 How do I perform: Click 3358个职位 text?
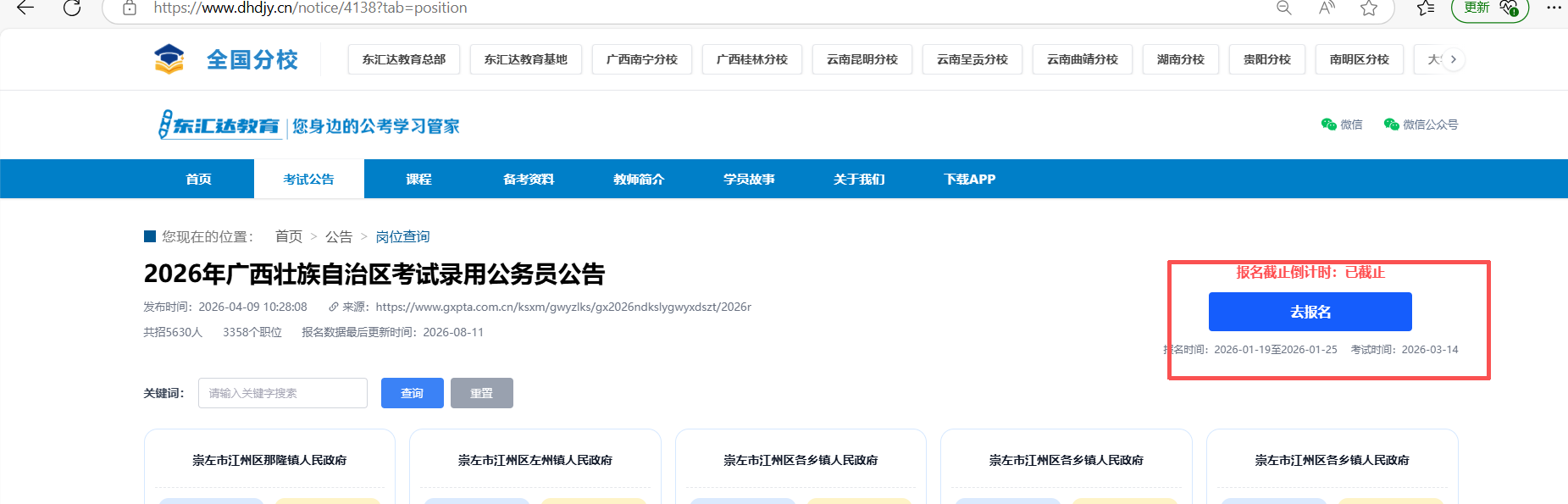[x=252, y=332]
